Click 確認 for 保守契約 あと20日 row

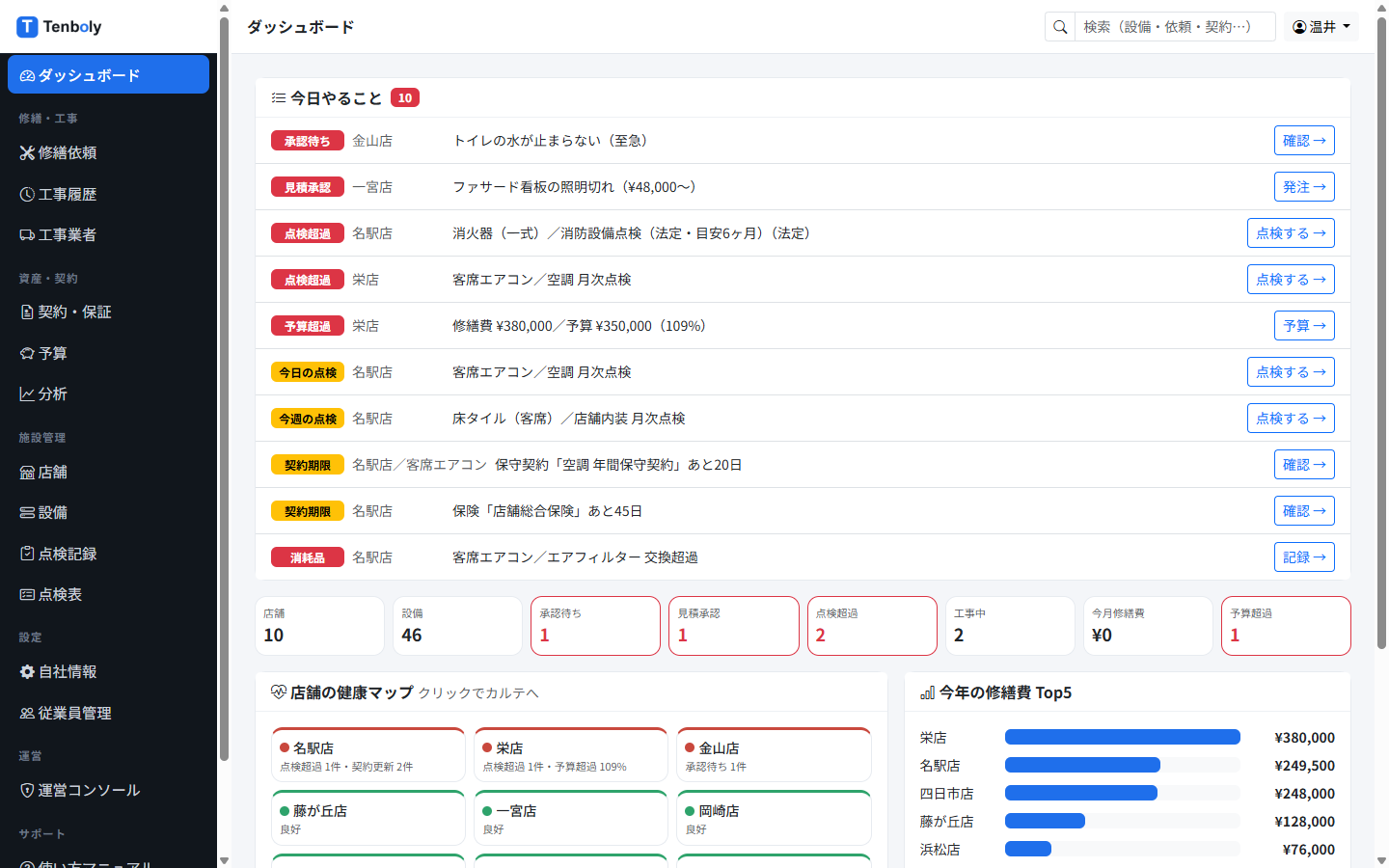tap(1304, 464)
